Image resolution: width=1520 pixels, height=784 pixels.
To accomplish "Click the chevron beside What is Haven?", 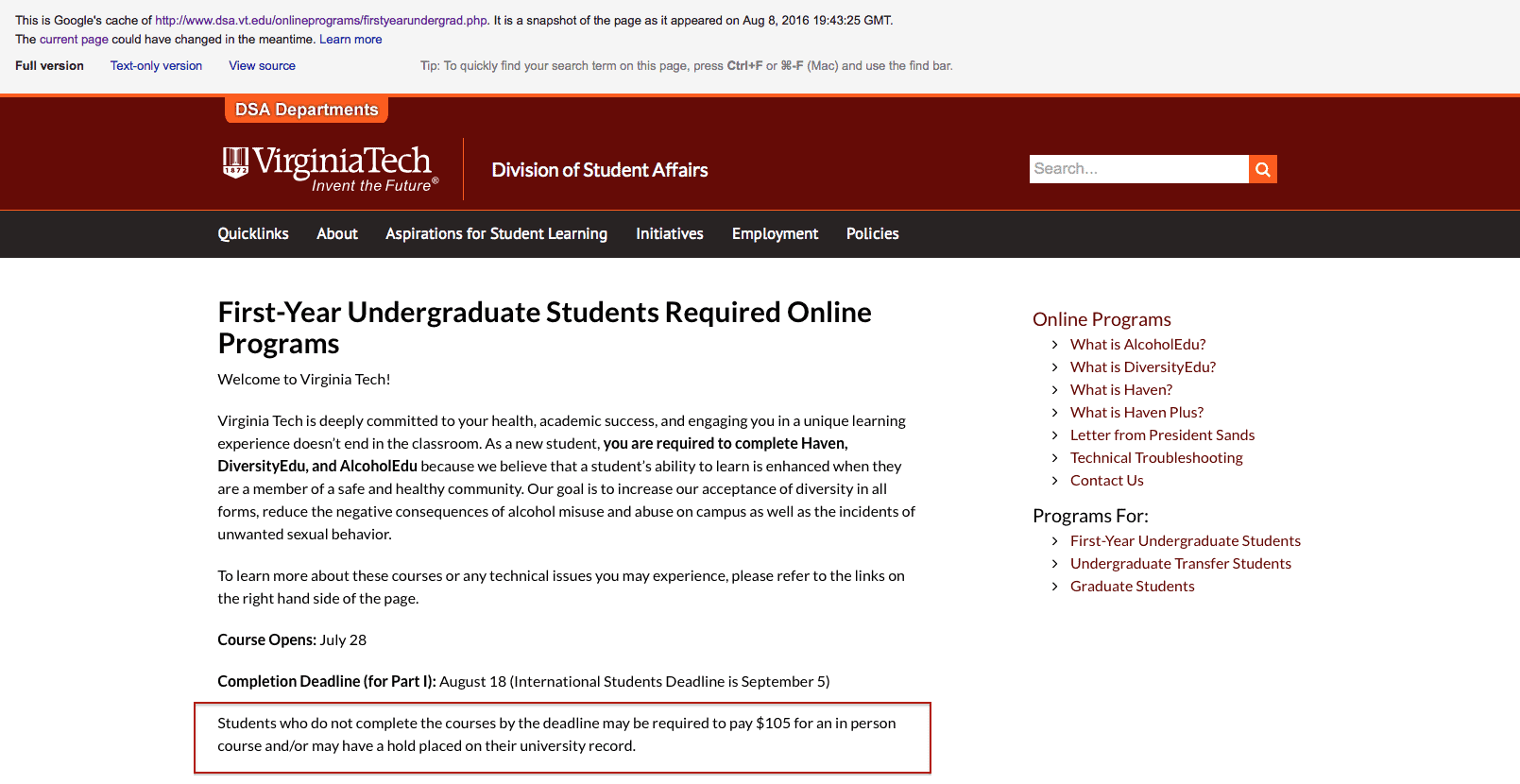I will point(1055,390).
